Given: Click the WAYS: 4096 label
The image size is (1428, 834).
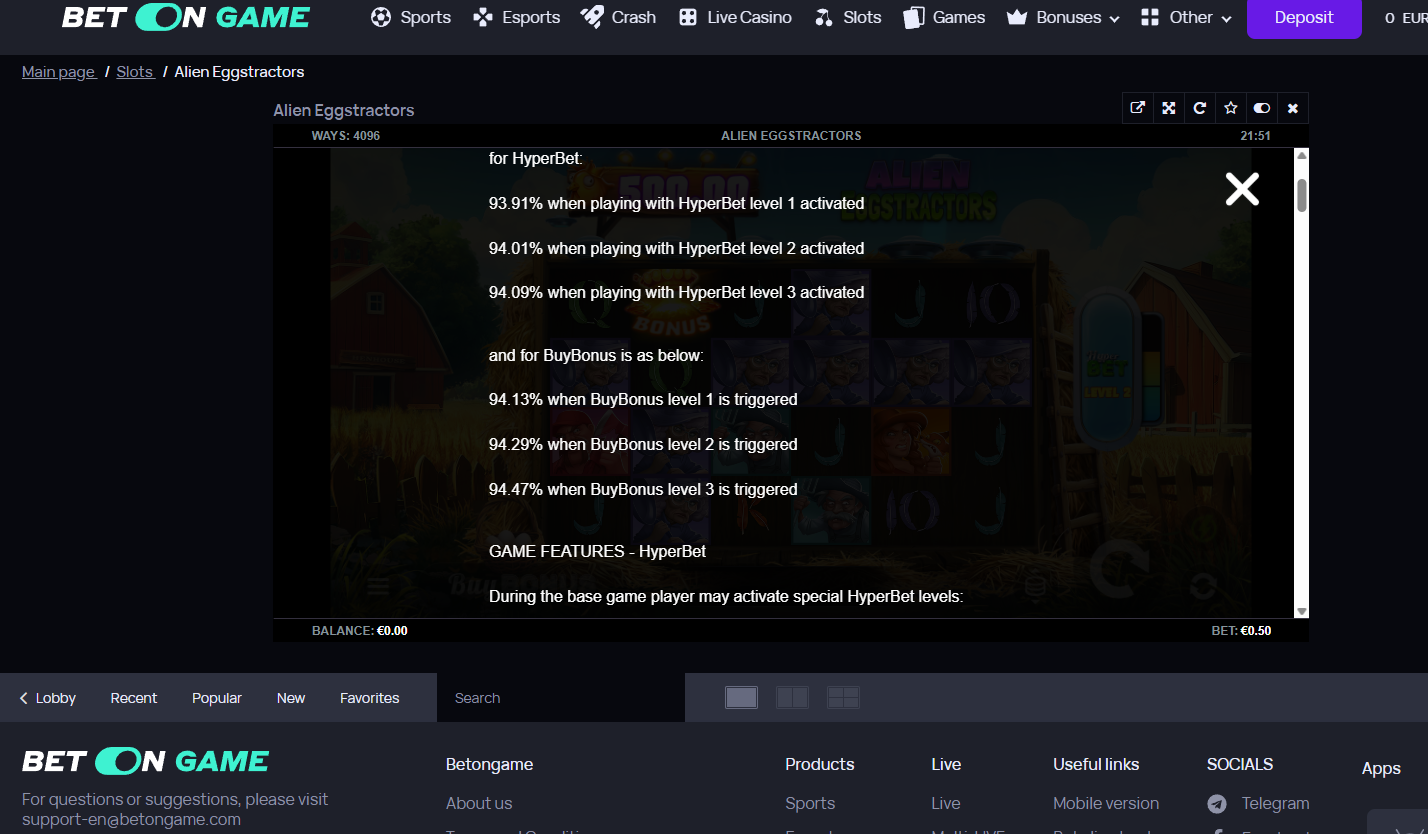Looking at the screenshot, I should pos(346,136).
